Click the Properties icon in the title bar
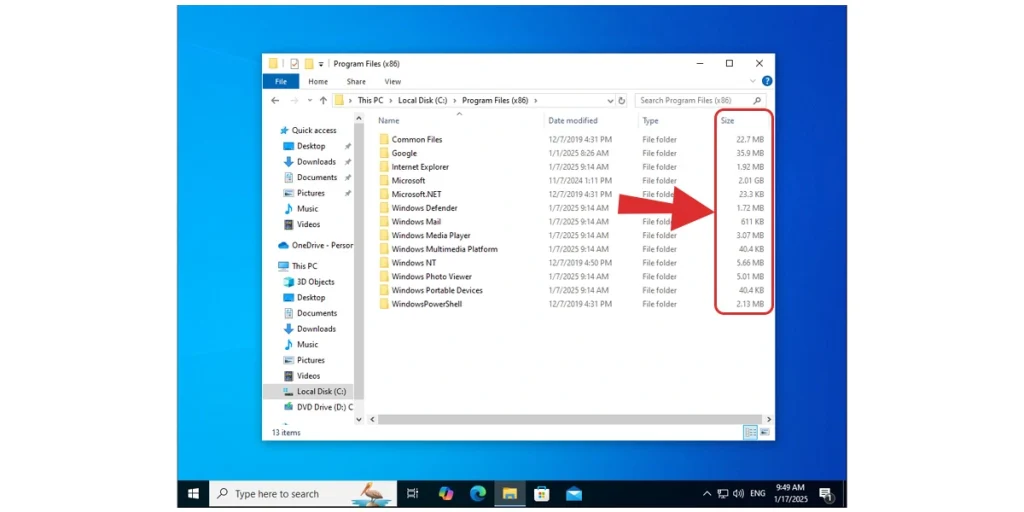The width and height of the screenshot is (1024, 512). (294, 63)
